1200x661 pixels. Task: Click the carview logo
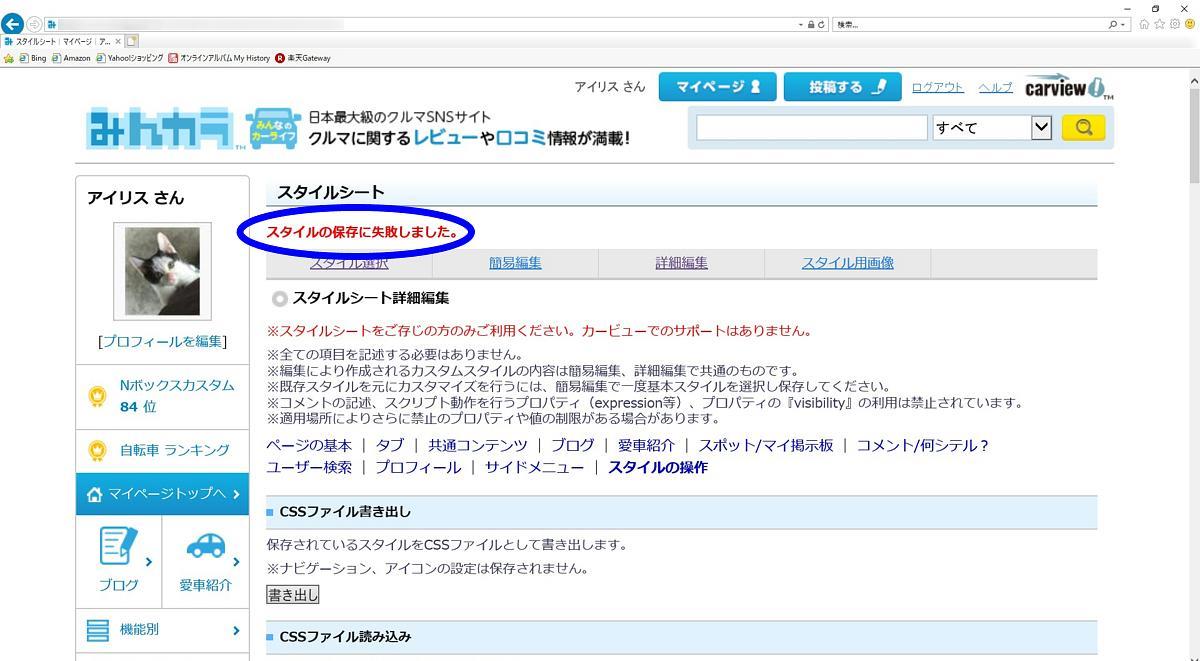[x=1068, y=87]
